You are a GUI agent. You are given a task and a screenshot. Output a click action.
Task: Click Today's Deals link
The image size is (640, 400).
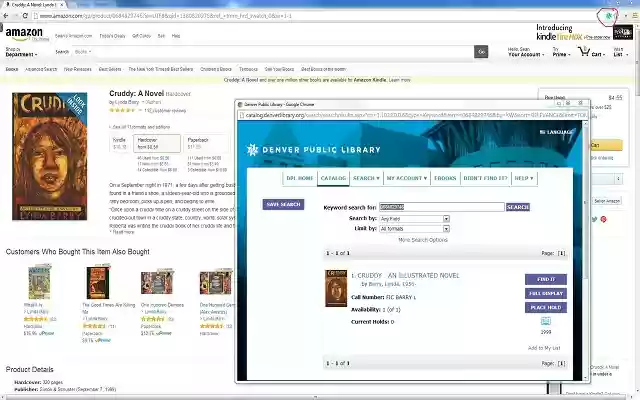point(112,36)
